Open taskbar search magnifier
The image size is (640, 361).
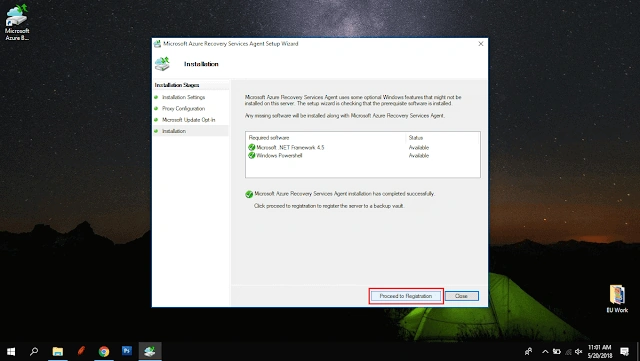click(x=34, y=351)
